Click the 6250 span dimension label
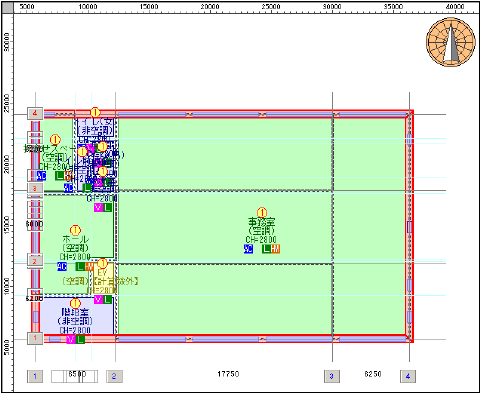The image size is (482, 395). pyautogui.click(x=373, y=374)
